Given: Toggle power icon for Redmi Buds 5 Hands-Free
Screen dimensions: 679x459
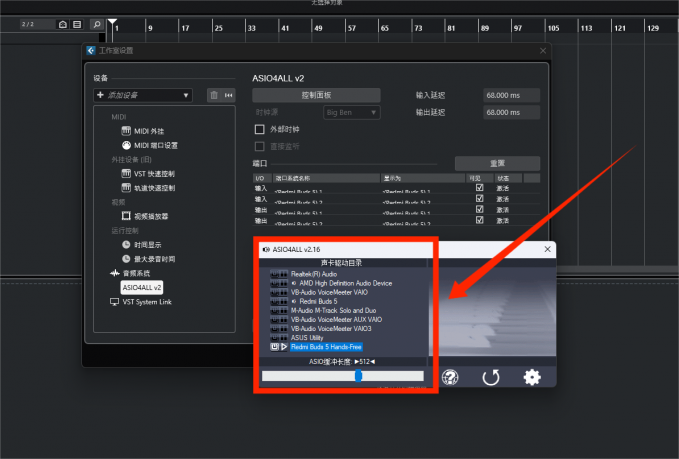Looking at the screenshot, I should tap(275, 347).
